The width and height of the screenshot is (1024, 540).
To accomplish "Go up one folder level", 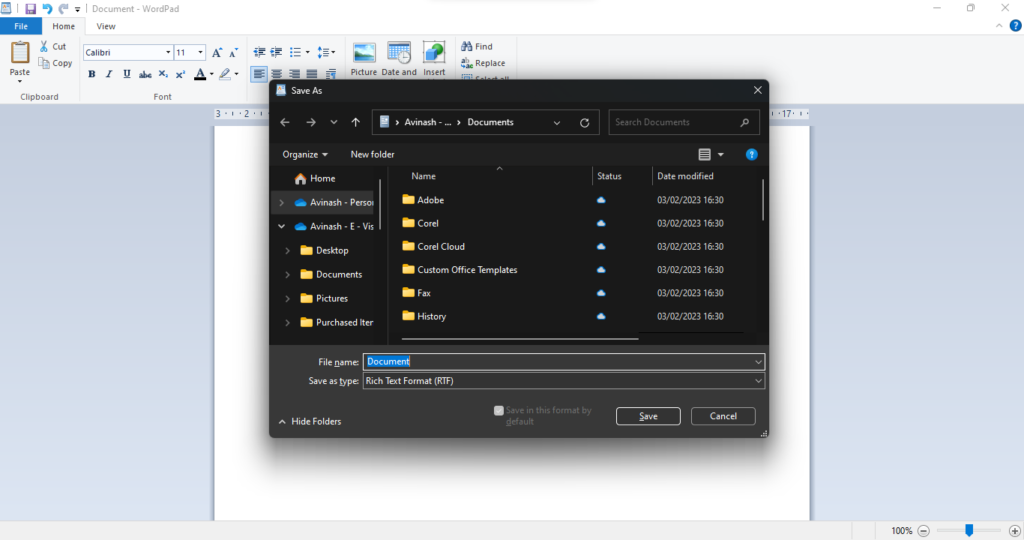I will [355, 122].
